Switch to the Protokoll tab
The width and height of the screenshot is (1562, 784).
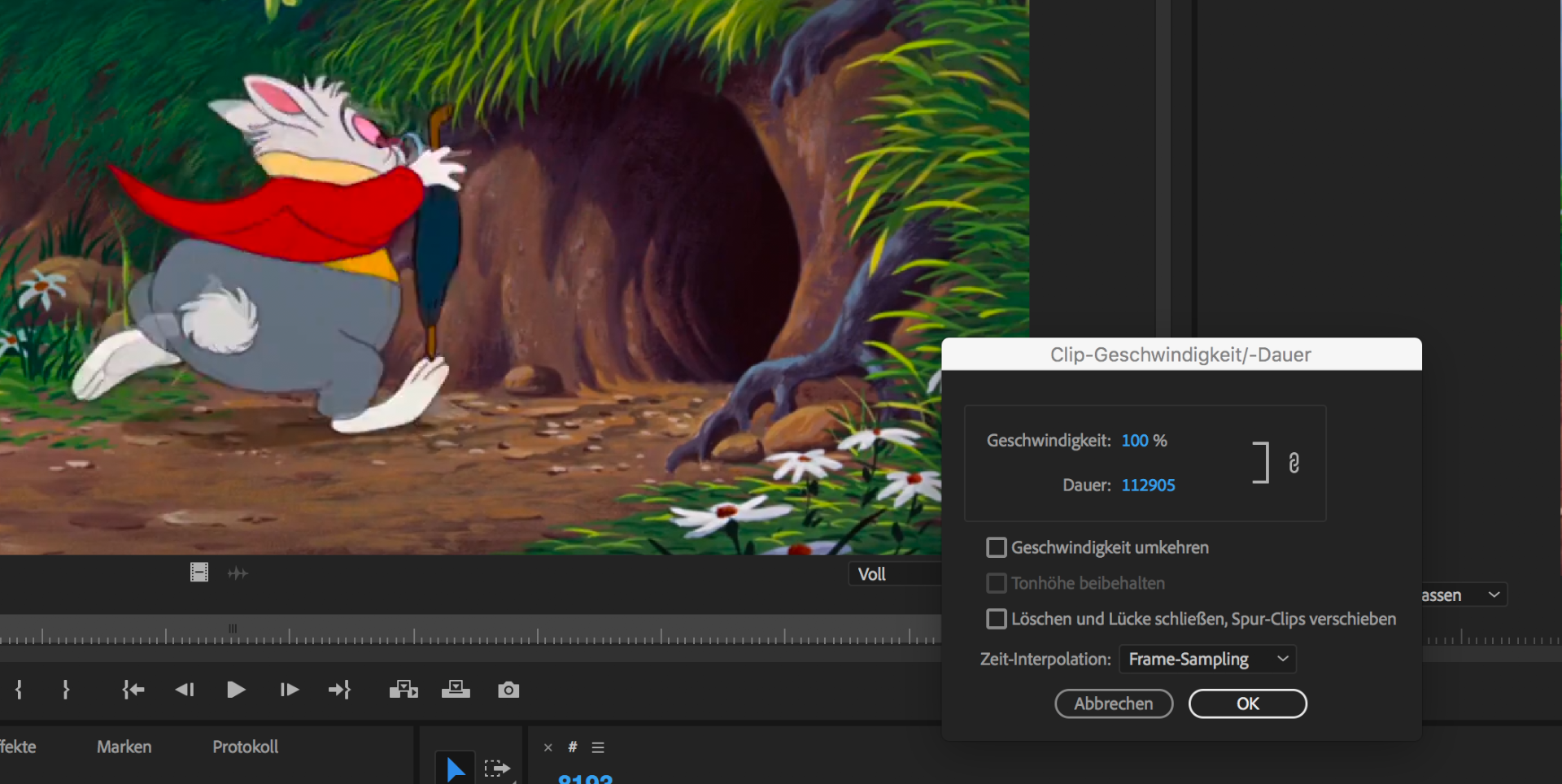point(245,747)
